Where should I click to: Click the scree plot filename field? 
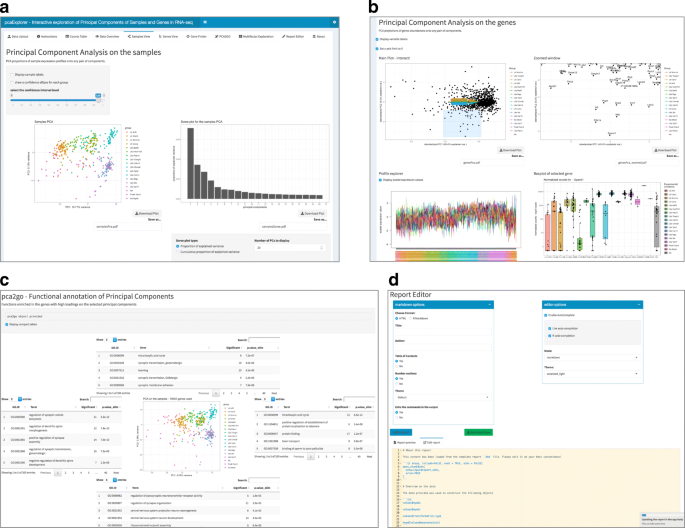[293, 227]
